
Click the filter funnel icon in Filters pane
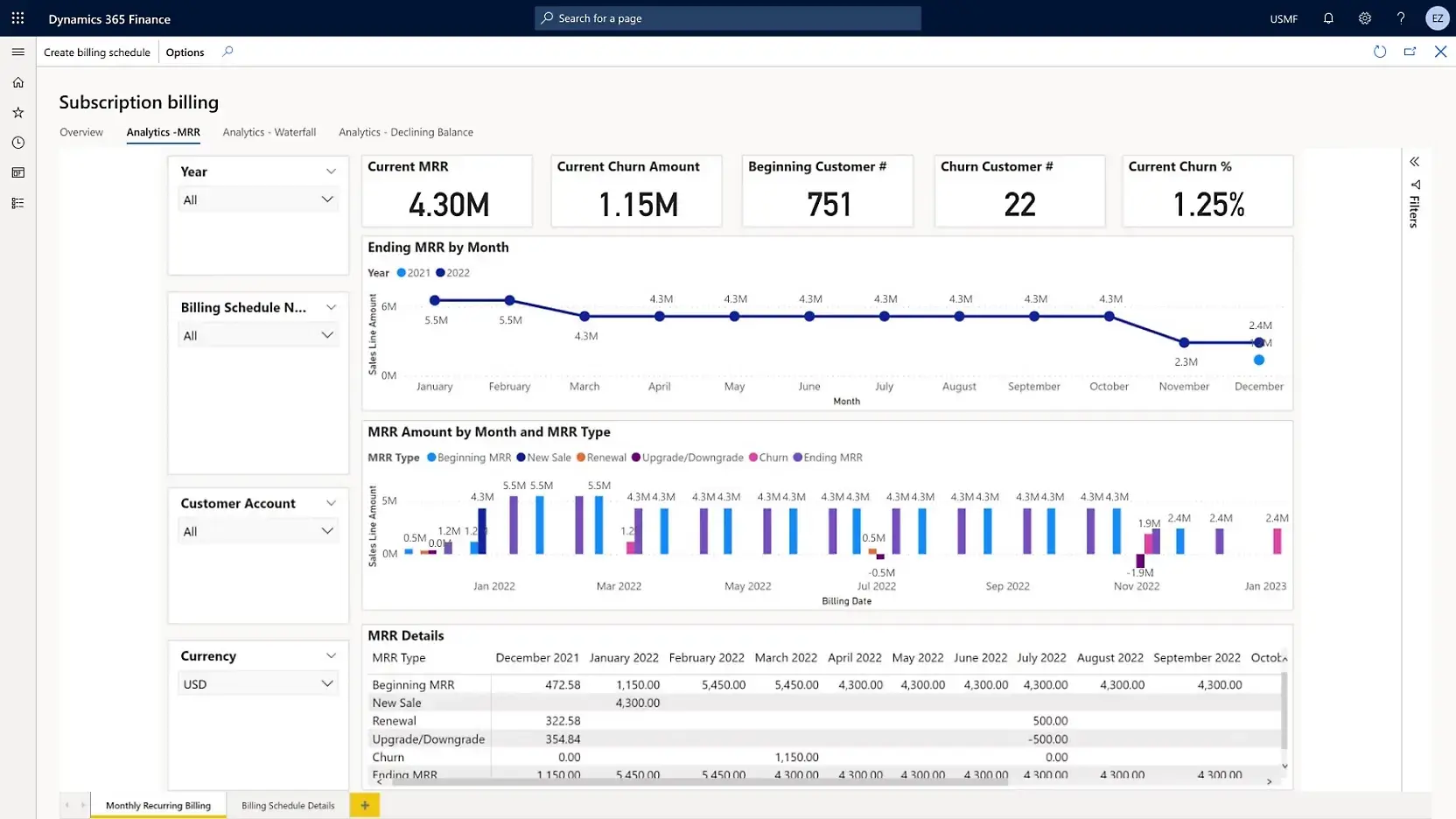[1416, 185]
